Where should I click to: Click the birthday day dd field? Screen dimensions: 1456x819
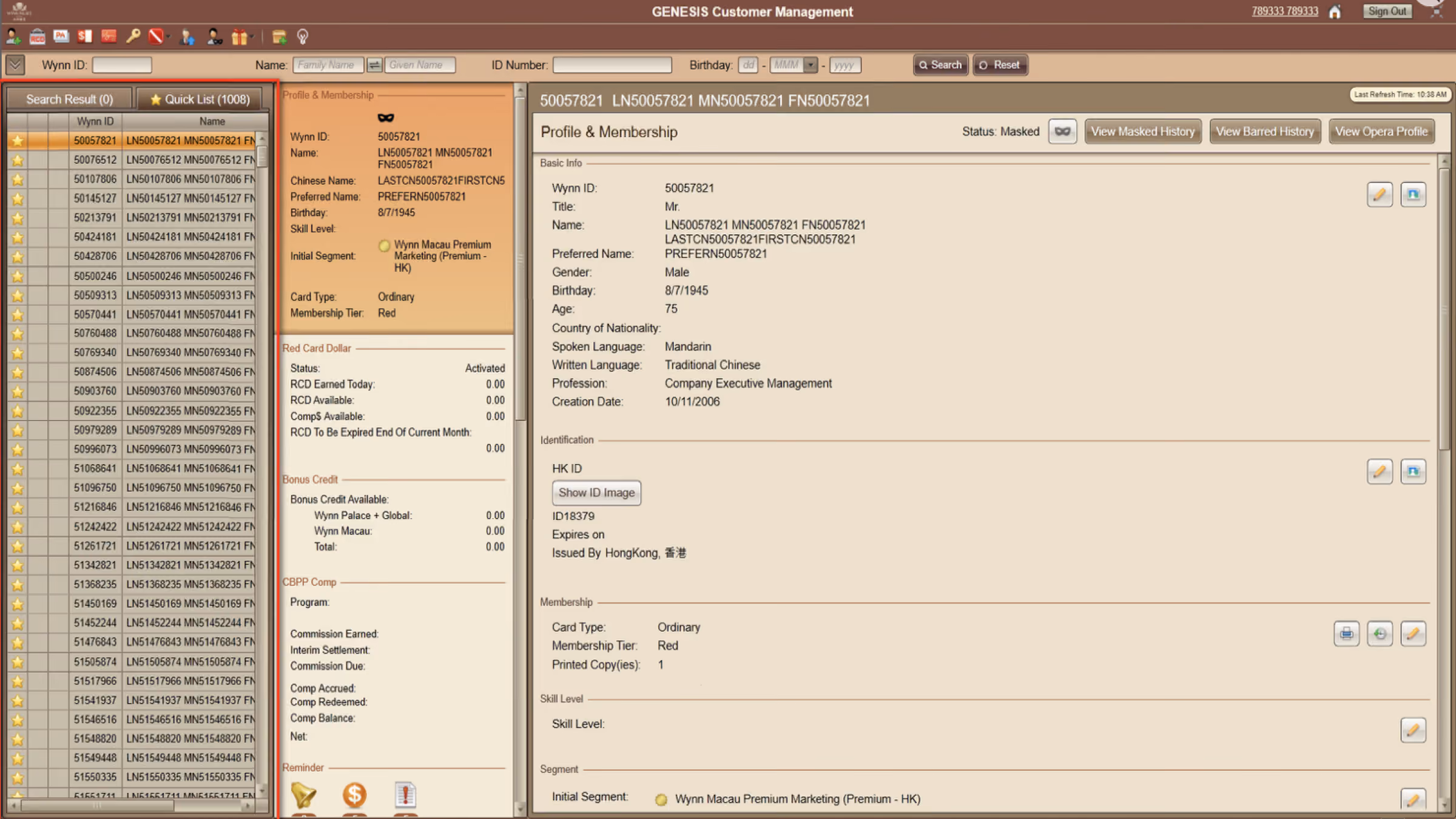[748, 65]
